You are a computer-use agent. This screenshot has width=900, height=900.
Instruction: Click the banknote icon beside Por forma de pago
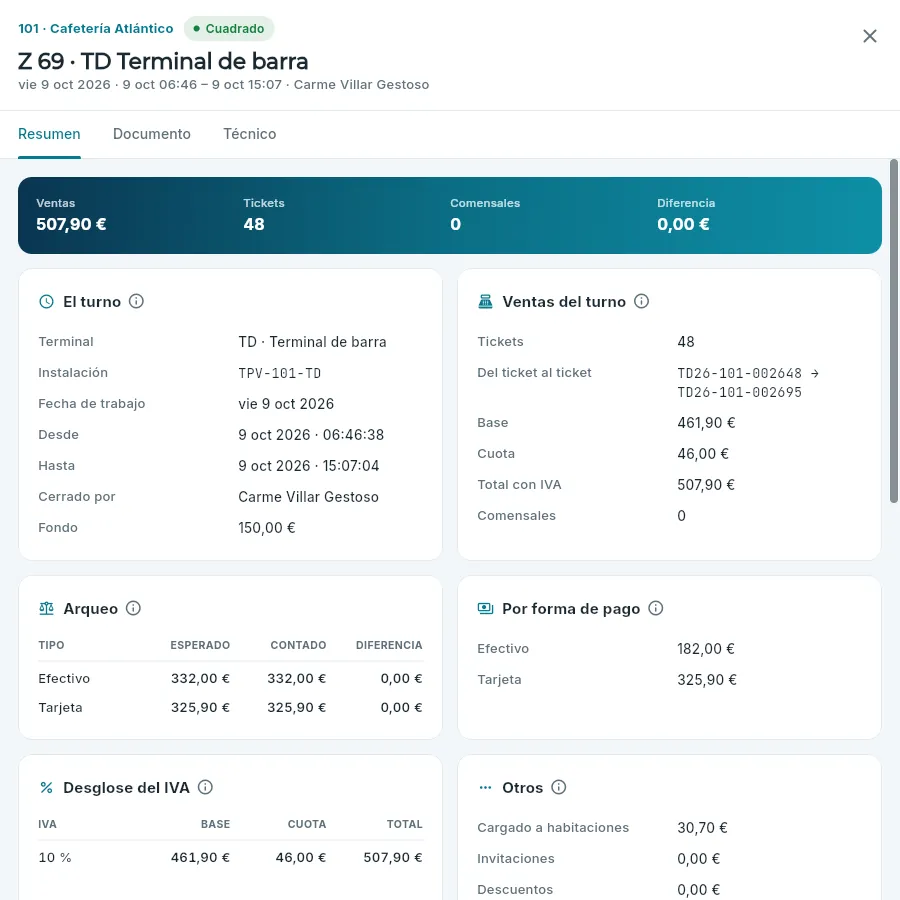(x=486, y=608)
